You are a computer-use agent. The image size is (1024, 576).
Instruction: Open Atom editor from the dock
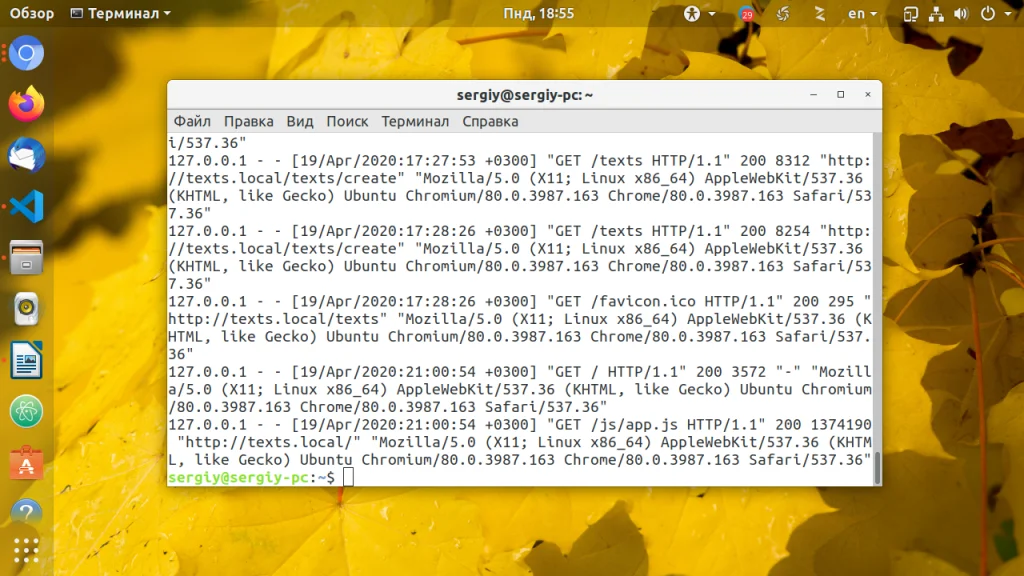26,411
